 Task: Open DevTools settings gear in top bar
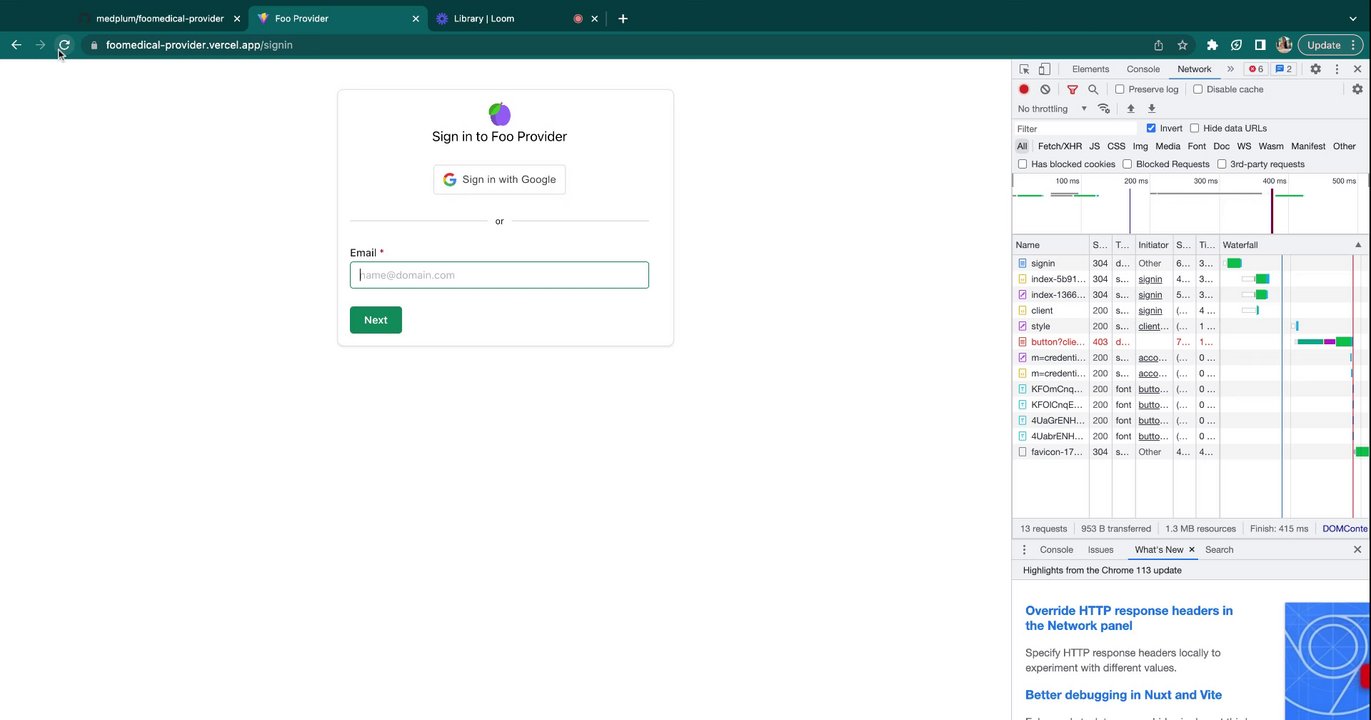1315,69
